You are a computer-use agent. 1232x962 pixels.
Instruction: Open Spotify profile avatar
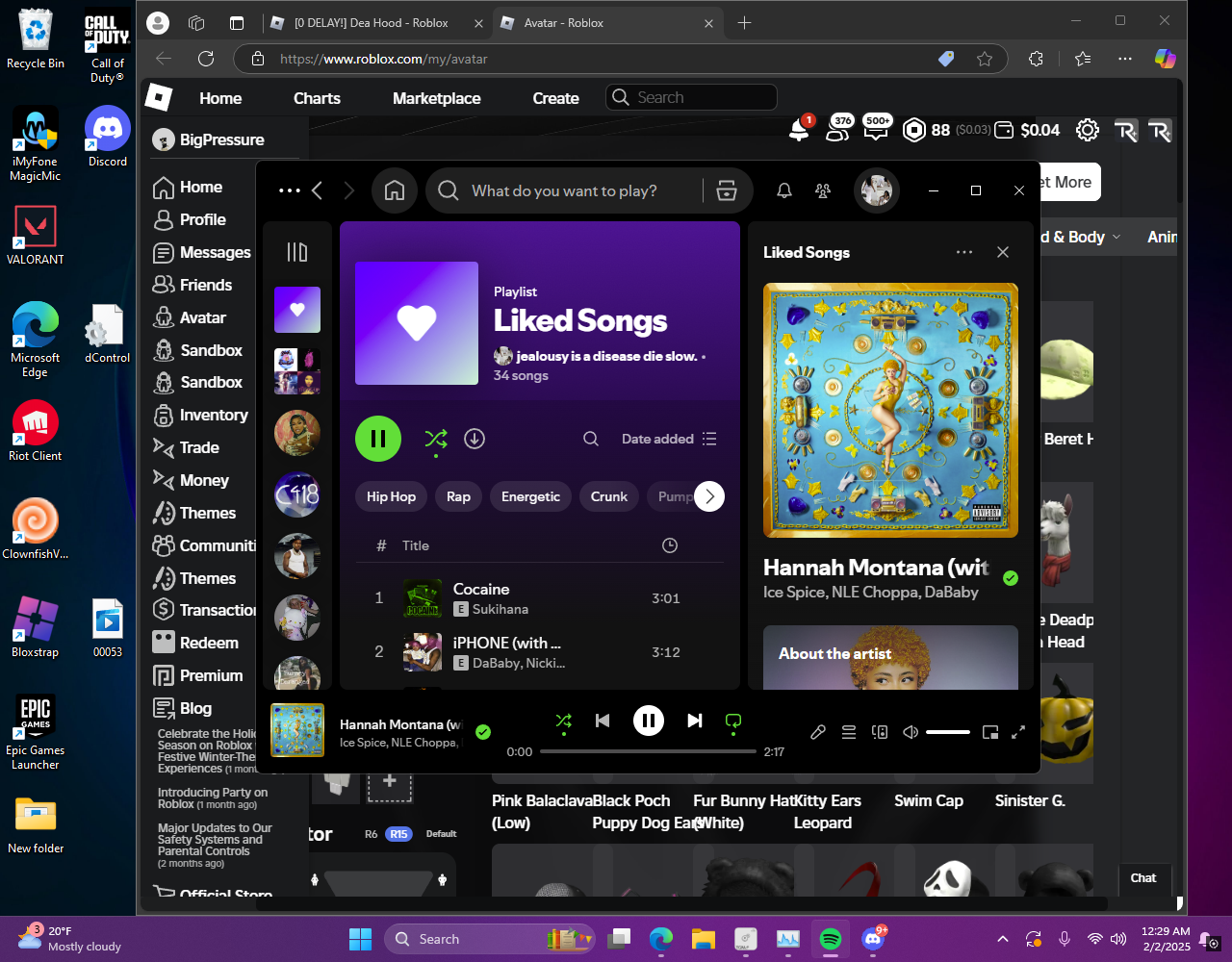click(x=876, y=190)
